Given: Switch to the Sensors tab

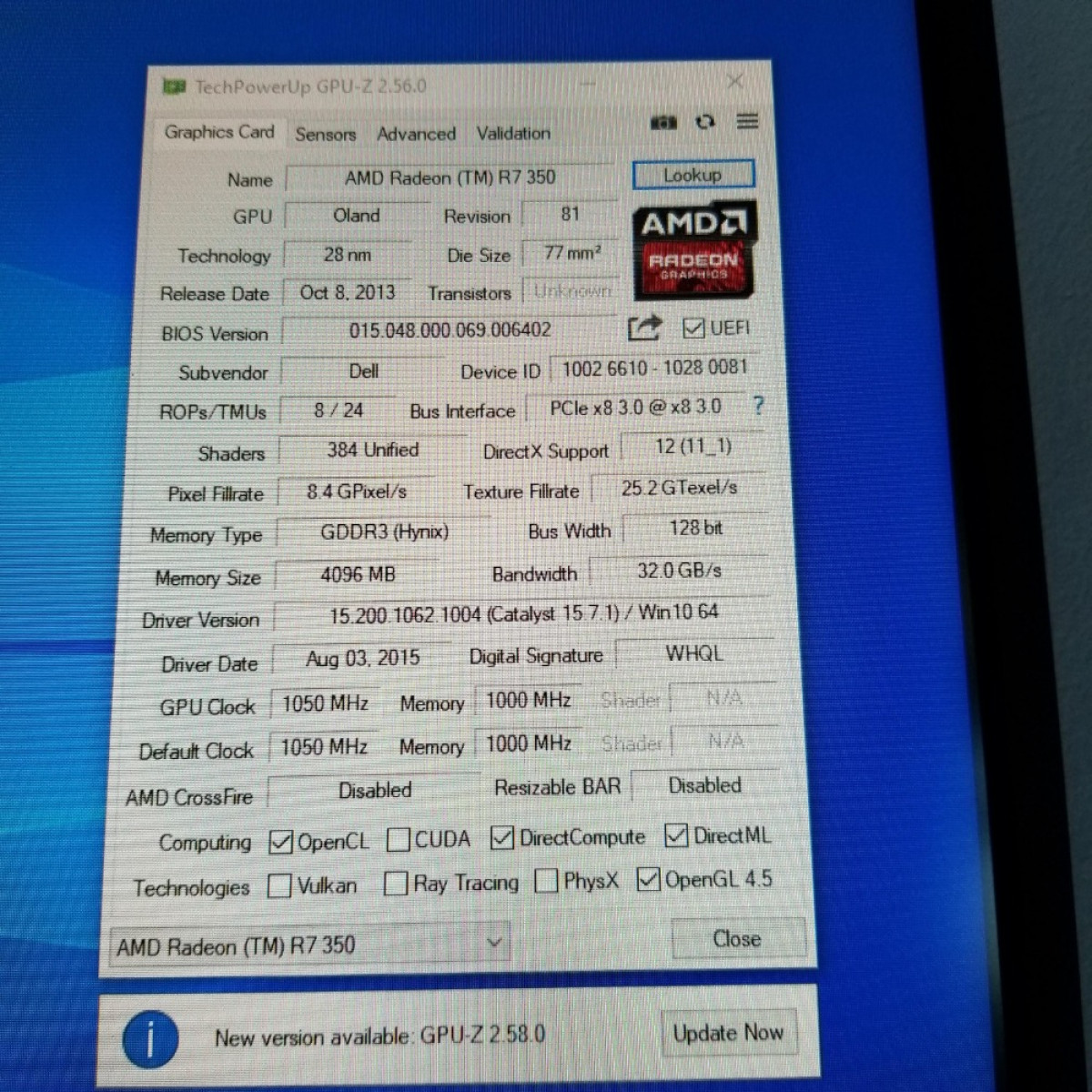Looking at the screenshot, I should click(326, 135).
